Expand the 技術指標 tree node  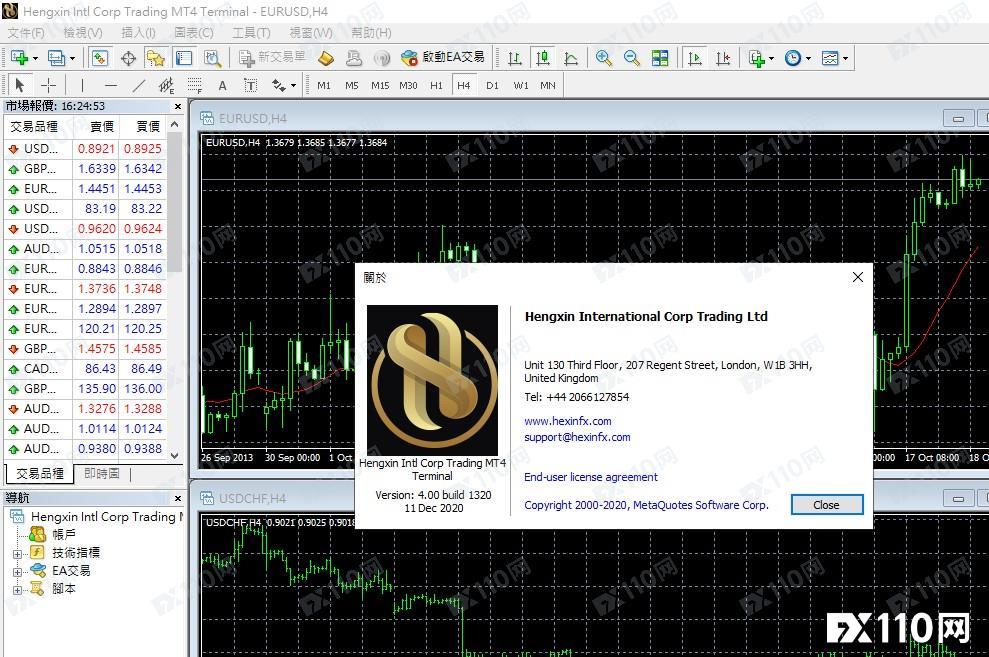17,553
